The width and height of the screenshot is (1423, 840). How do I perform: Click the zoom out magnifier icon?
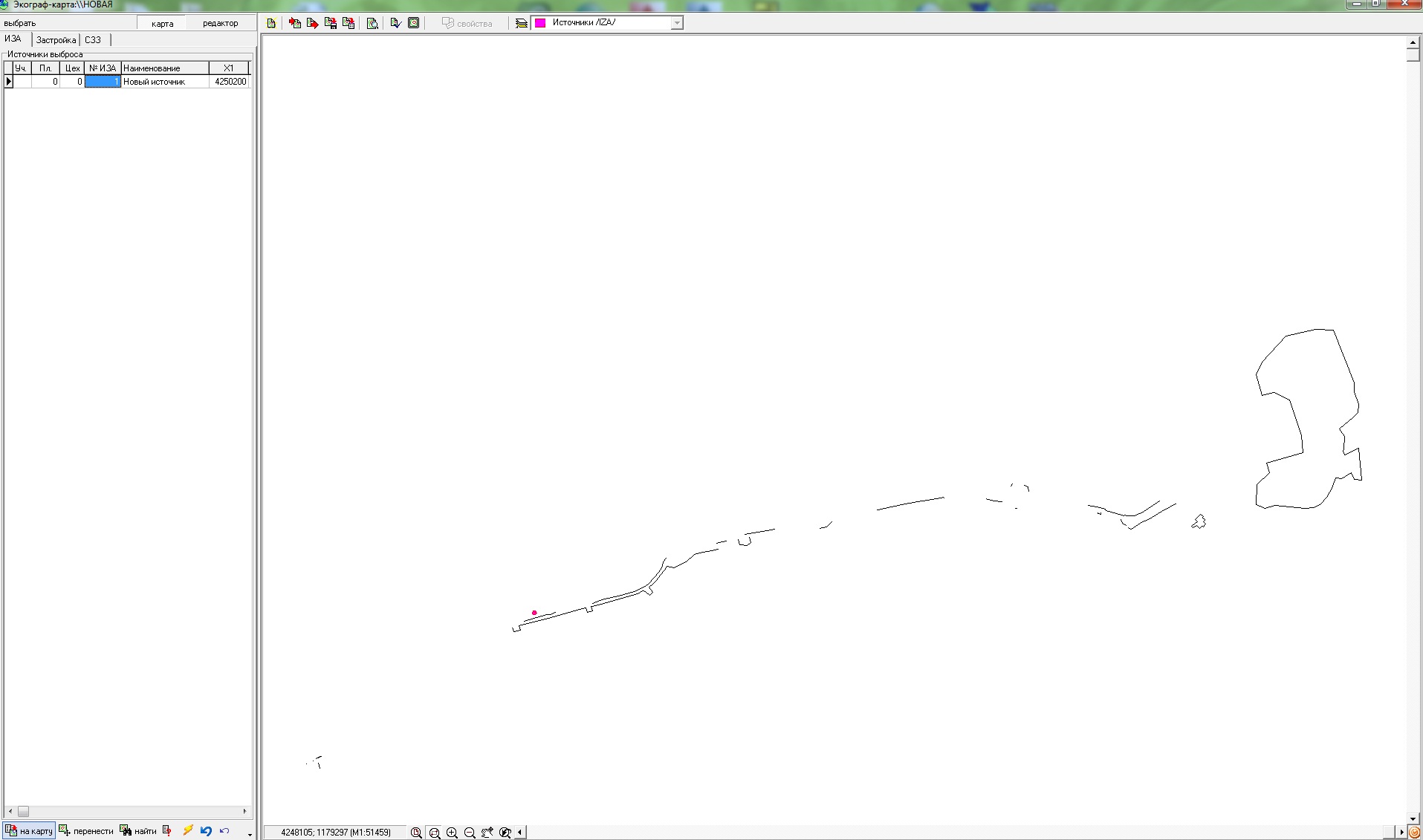point(470,833)
